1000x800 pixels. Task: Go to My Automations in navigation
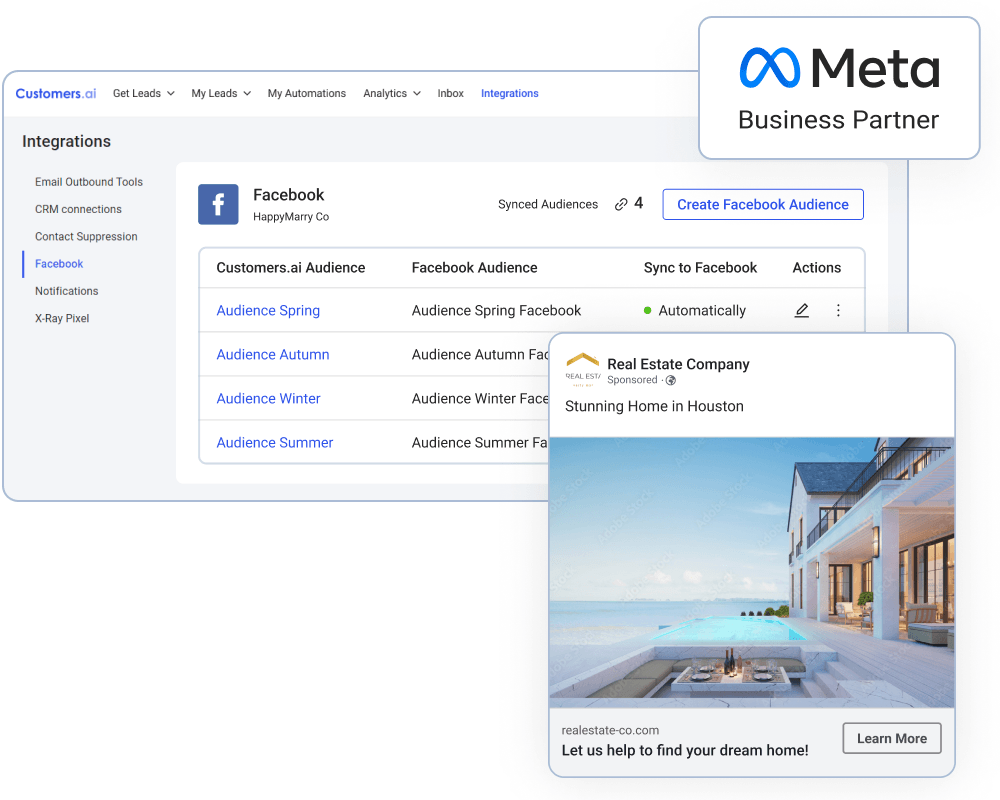coord(306,93)
